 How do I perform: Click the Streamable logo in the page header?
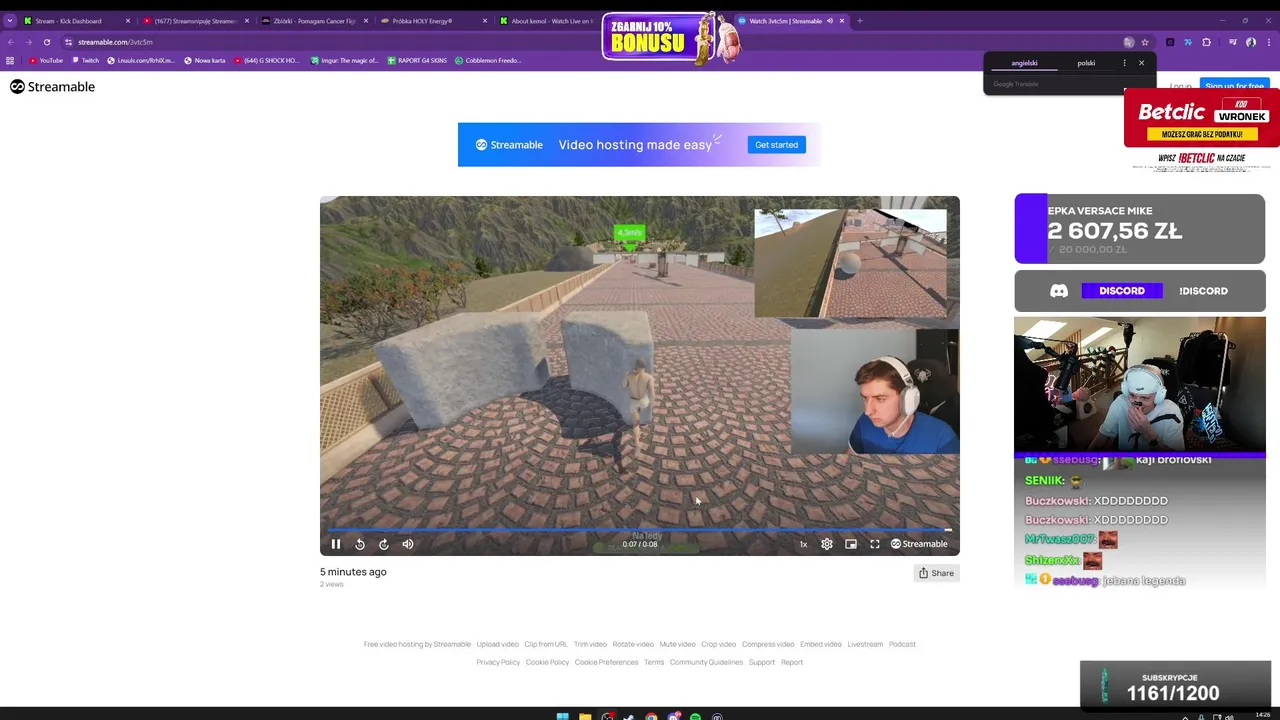(52, 87)
